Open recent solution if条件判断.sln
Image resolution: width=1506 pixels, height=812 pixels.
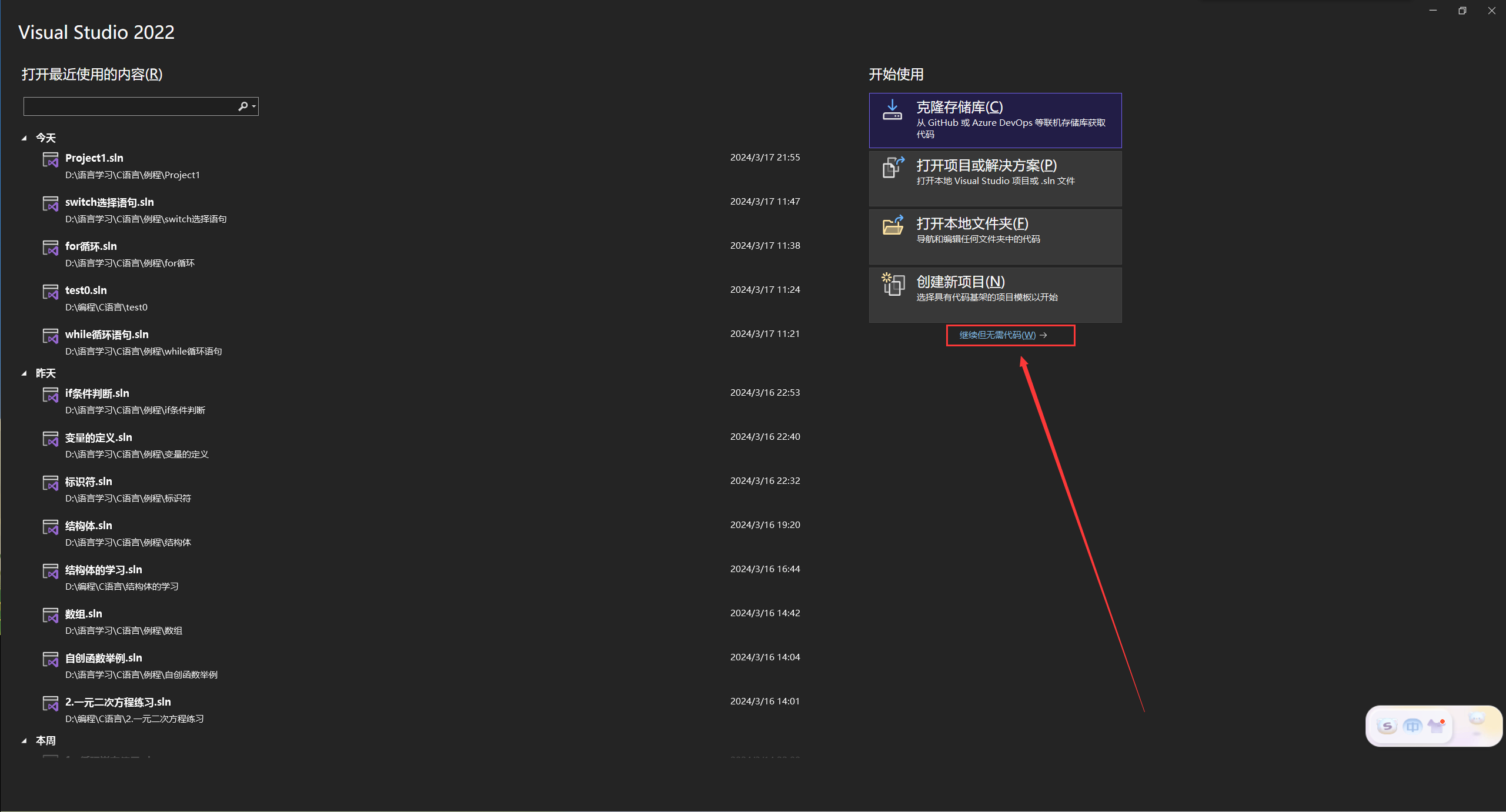(421, 401)
